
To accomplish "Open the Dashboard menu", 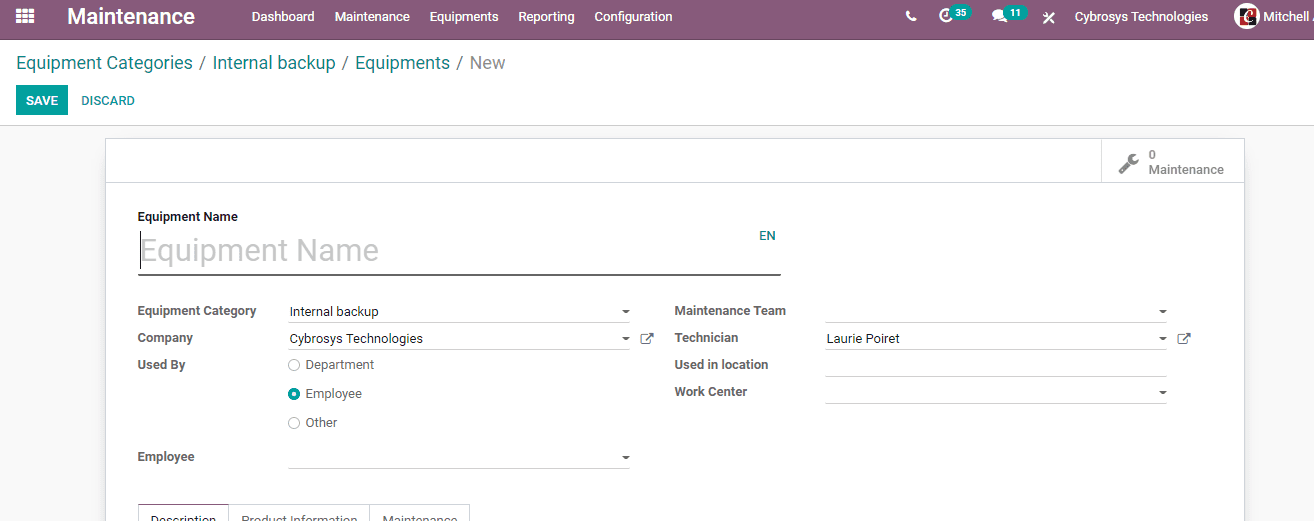I will click(283, 17).
